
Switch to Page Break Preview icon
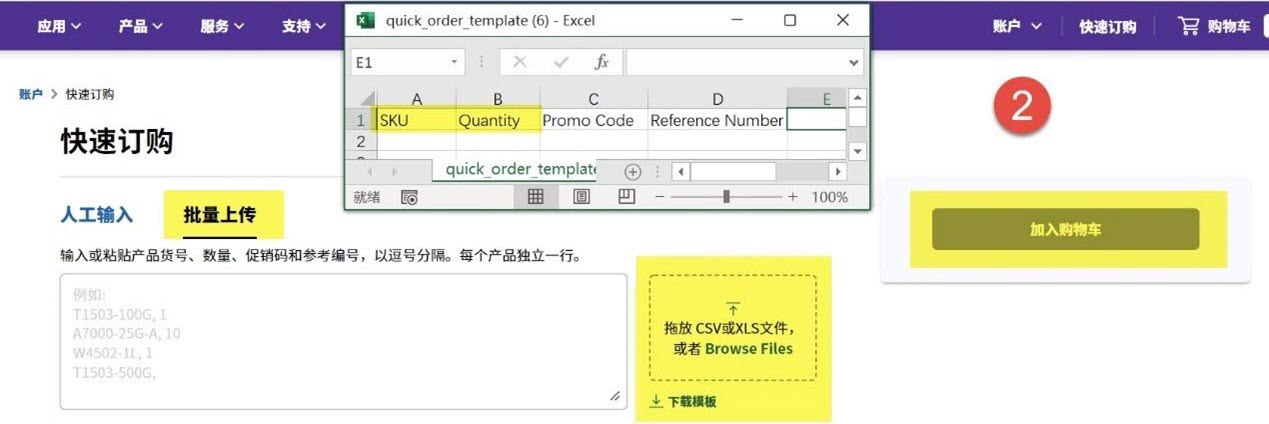[x=626, y=197]
